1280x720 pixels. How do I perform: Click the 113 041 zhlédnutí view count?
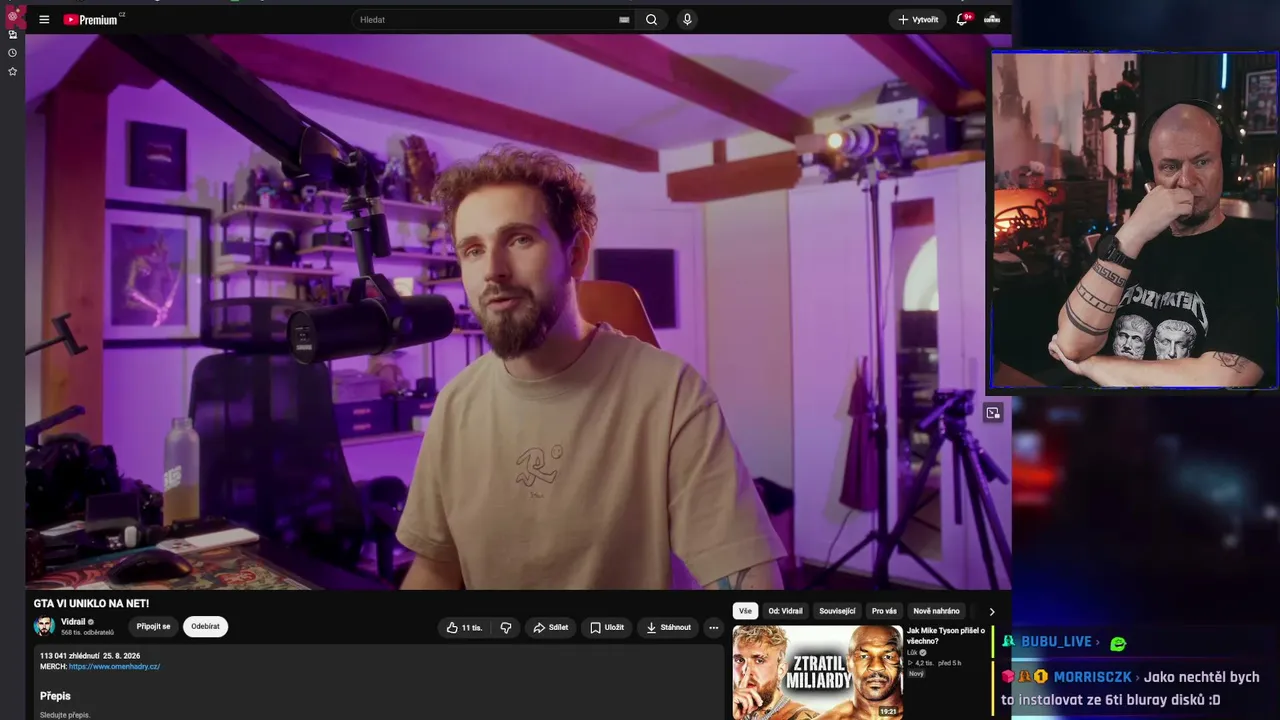click(72, 656)
